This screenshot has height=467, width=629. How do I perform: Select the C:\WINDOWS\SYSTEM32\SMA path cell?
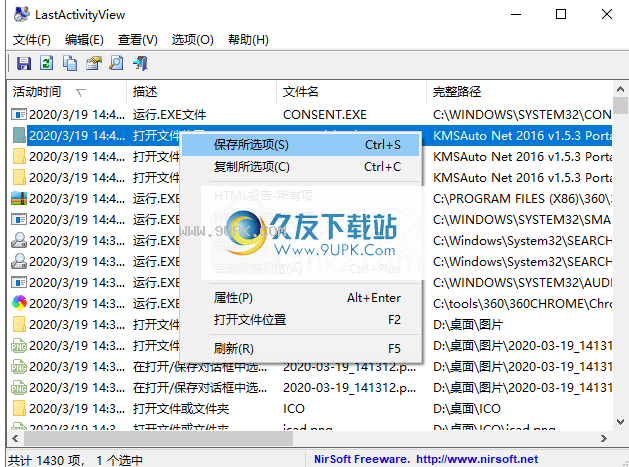[522, 219]
